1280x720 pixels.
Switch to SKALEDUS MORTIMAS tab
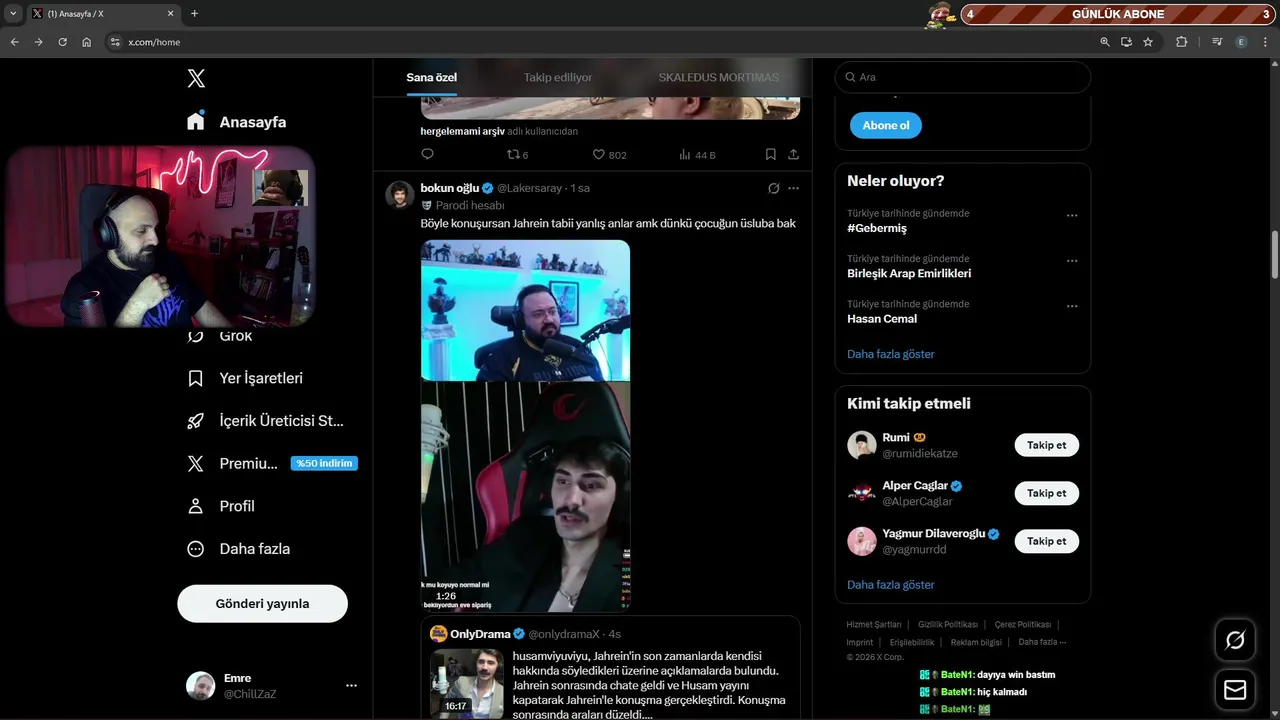point(718,77)
